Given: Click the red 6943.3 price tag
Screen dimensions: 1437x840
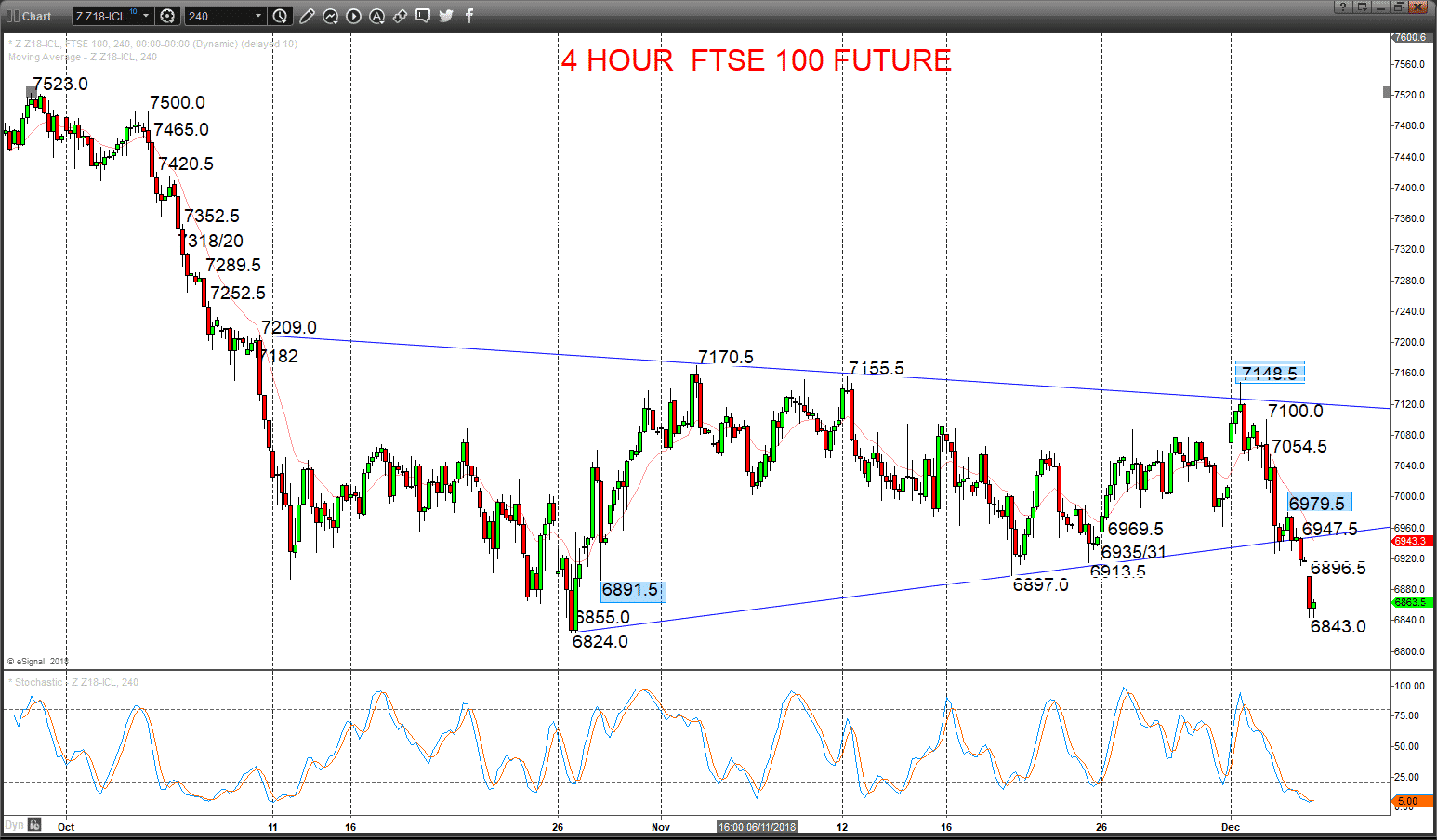Looking at the screenshot, I should 1410,541.
